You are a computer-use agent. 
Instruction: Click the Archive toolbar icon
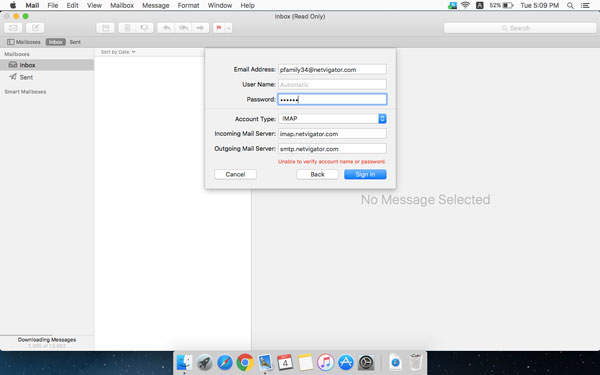[106, 28]
